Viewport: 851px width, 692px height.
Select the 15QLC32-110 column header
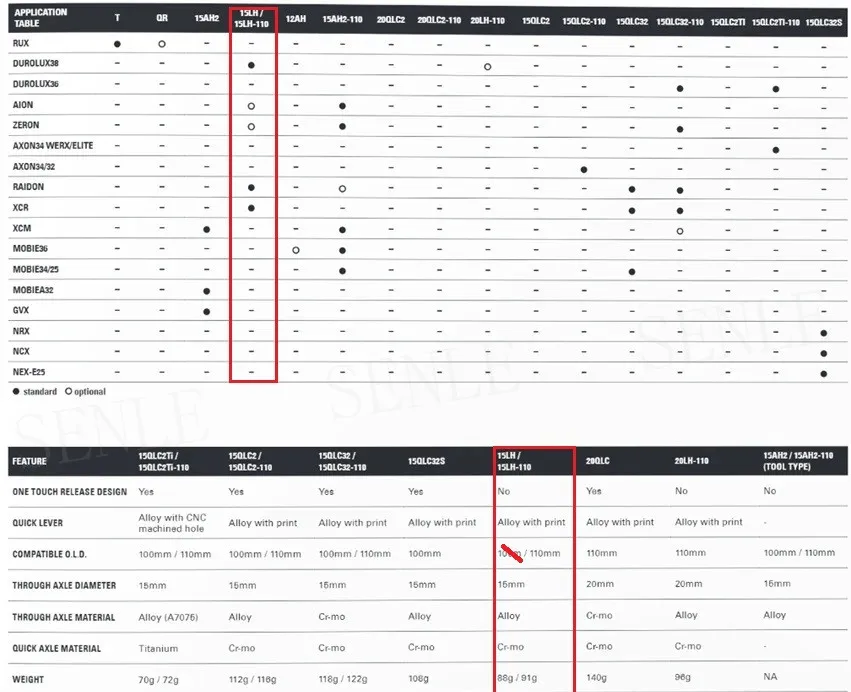coord(679,22)
